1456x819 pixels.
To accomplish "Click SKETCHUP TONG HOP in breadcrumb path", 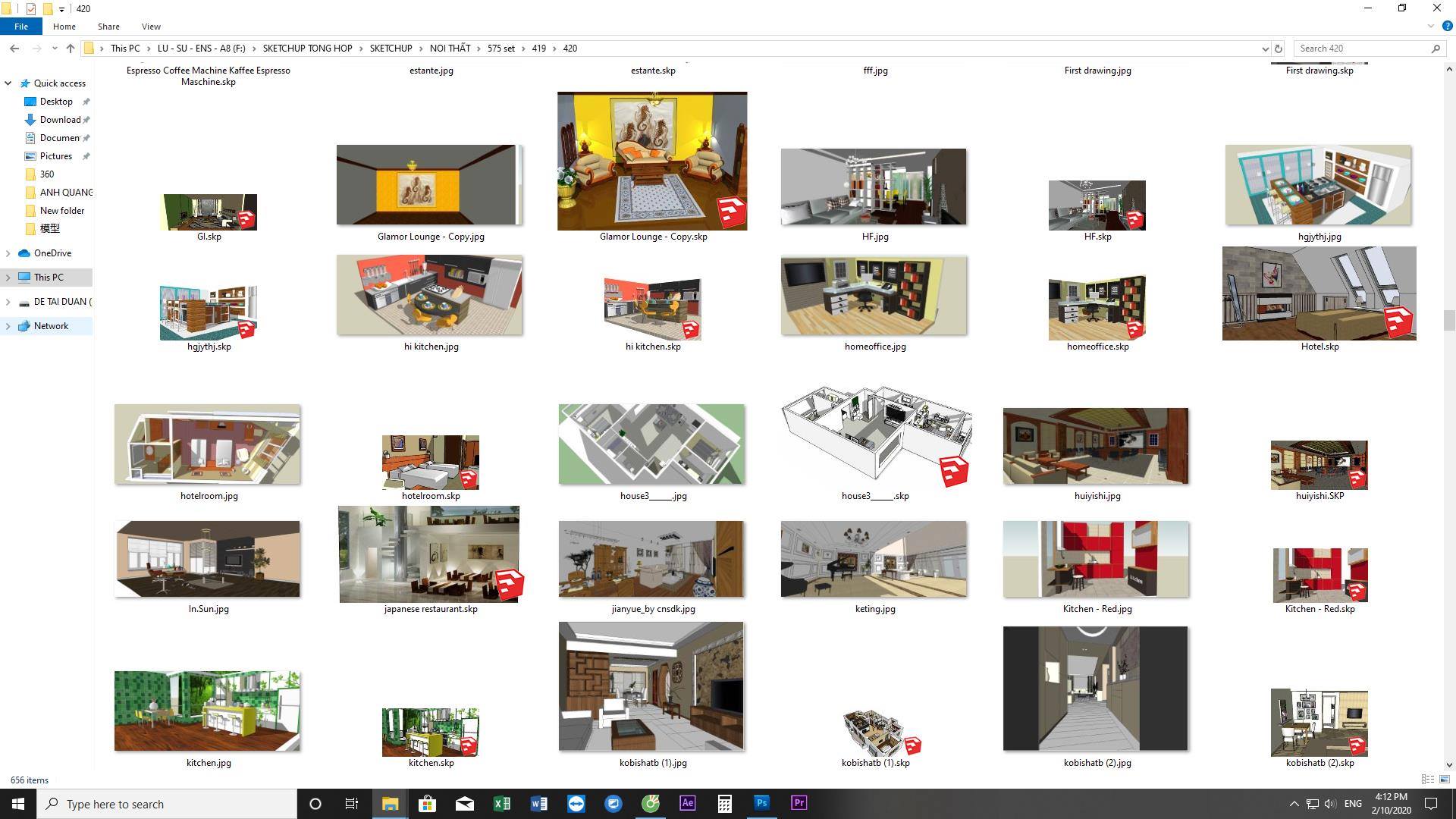I will (307, 48).
